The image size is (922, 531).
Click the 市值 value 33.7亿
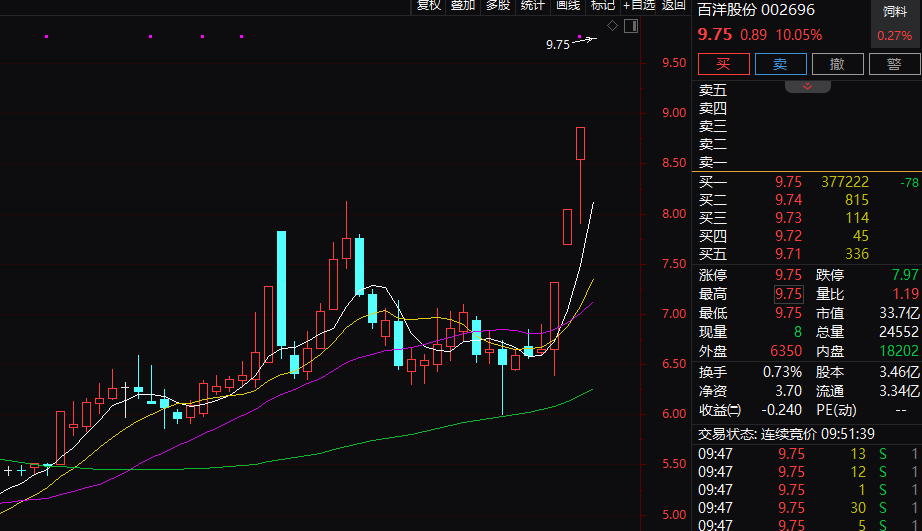(x=898, y=313)
